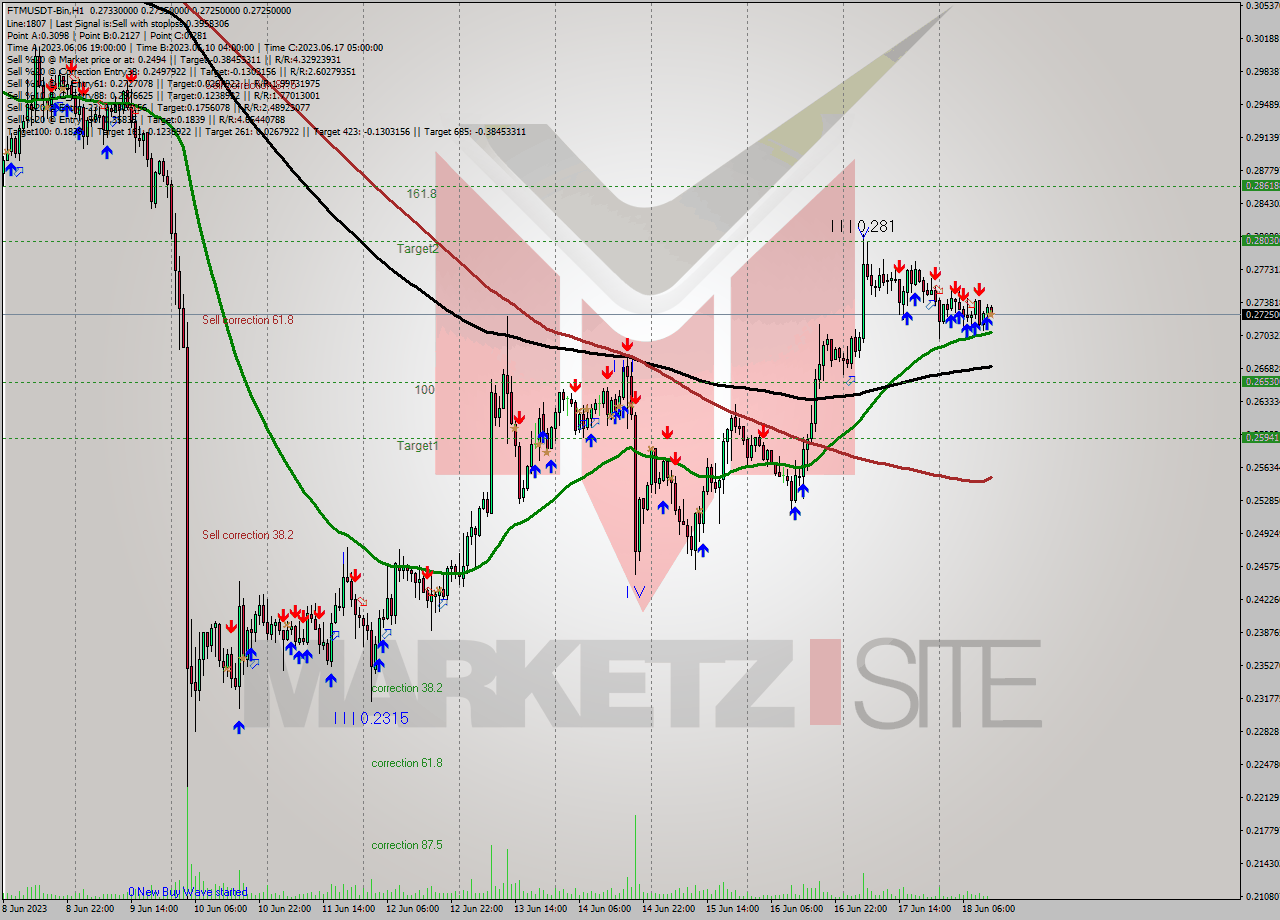This screenshot has height=920, width=1280.
Task: Click the 'Time A:2023.06.06 19:00:00' line
Action: (194, 47)
